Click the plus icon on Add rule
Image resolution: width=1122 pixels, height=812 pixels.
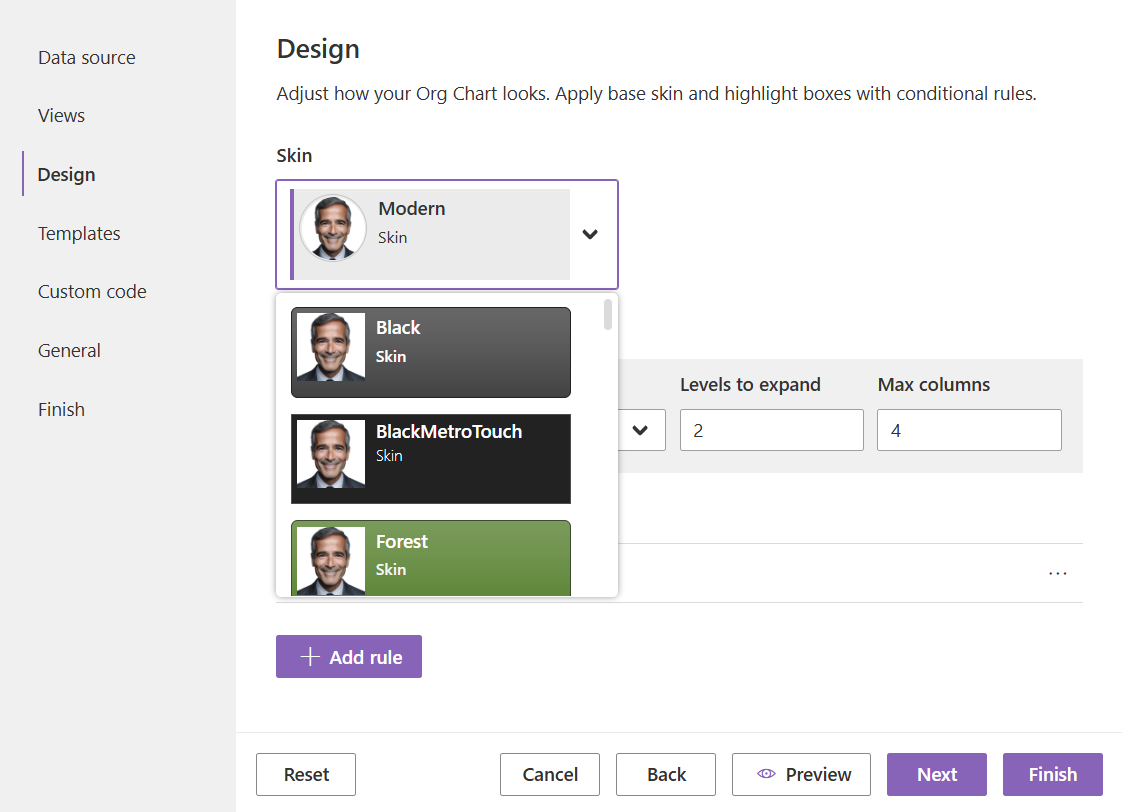310,657
